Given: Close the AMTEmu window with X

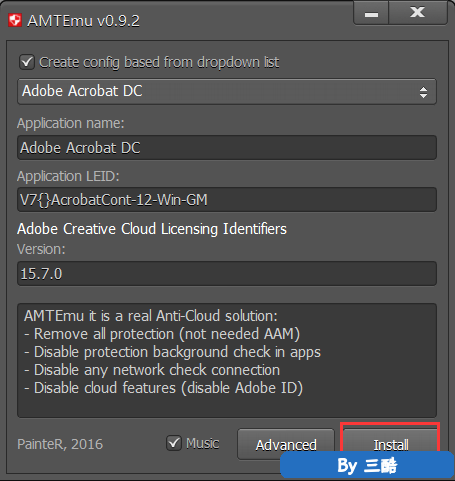Looking at the screenshot, I should (x=418, y=13).
